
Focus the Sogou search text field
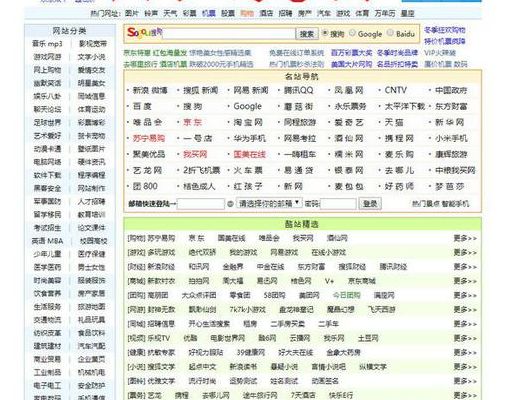point(229,34)
